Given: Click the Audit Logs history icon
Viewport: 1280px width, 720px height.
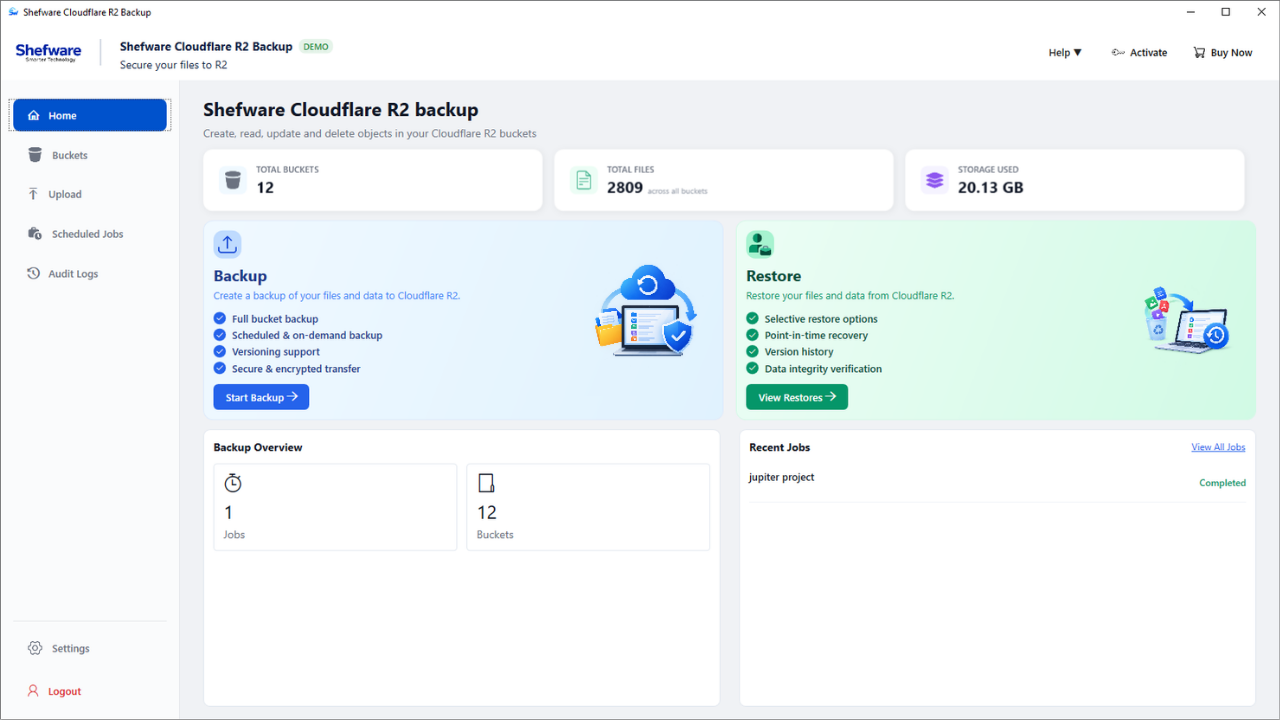Looking at the screenshot, I should coord(34,273).
